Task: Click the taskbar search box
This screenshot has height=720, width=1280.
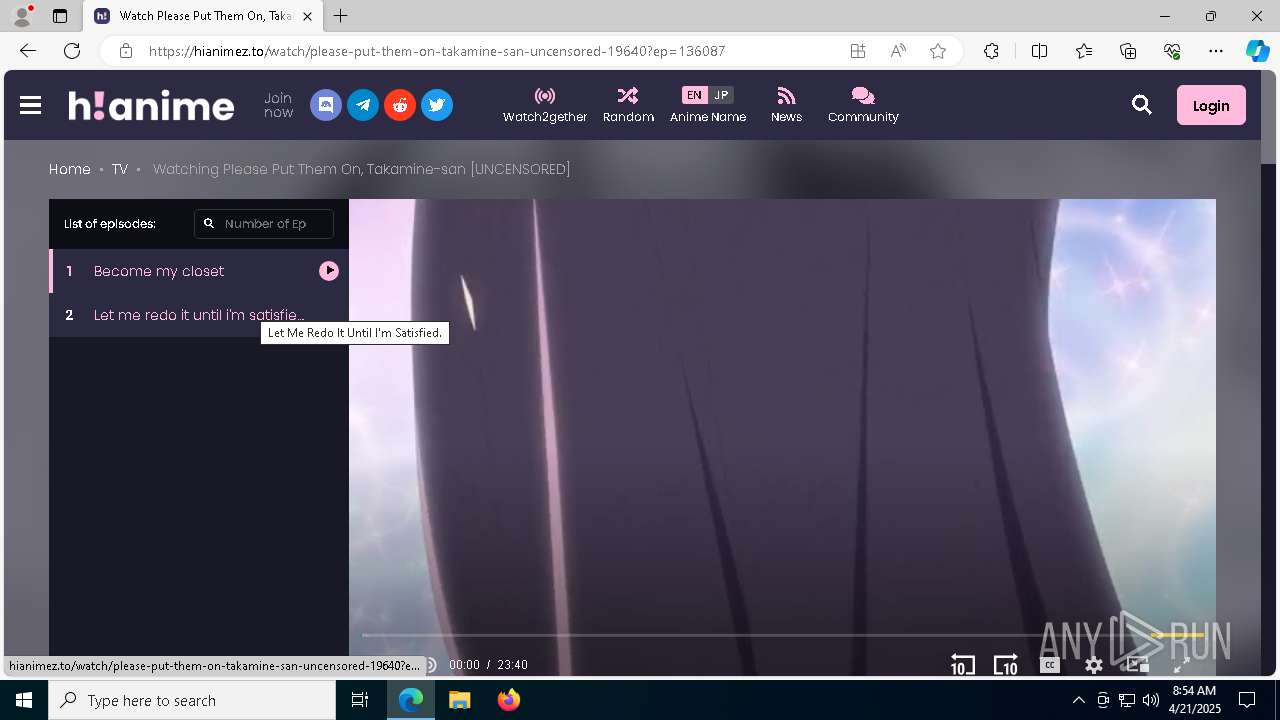Action: 192,700
